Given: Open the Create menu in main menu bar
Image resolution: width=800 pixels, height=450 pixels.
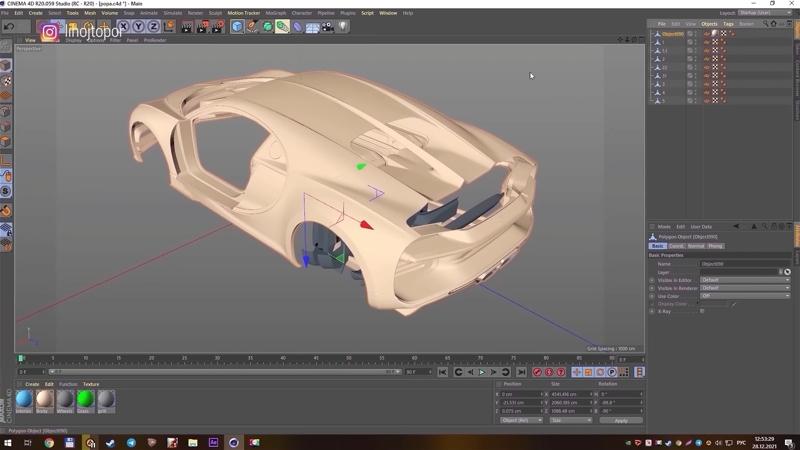Looking at the screenshot, I should click(36, 13).
